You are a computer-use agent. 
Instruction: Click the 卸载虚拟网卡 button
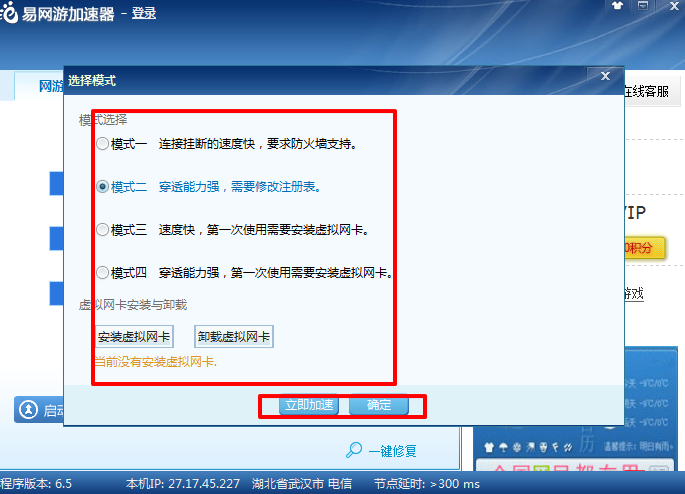[x=234, y=336]
